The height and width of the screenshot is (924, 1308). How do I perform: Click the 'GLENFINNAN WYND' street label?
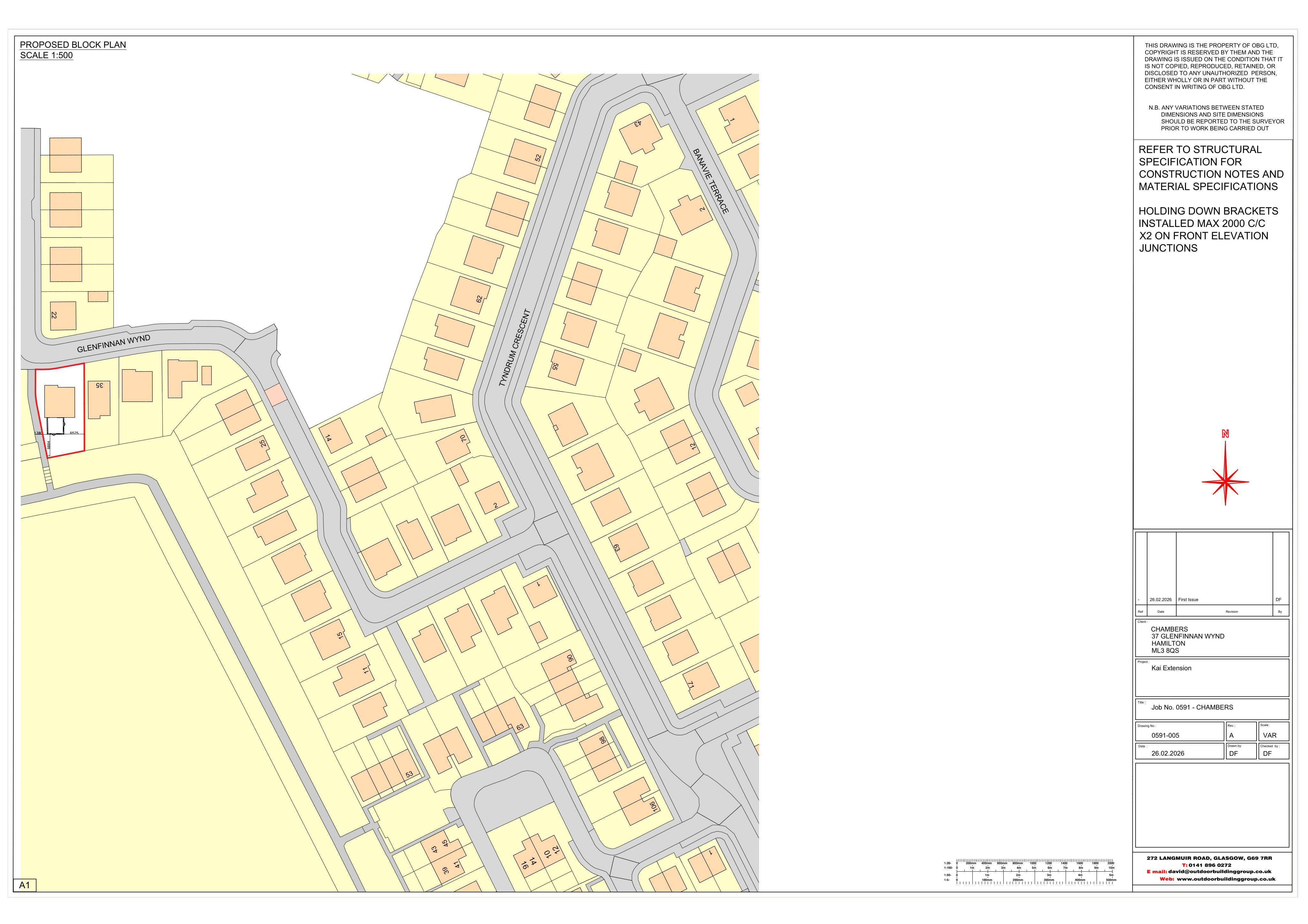pyautogui.click(x=114, y=344)
